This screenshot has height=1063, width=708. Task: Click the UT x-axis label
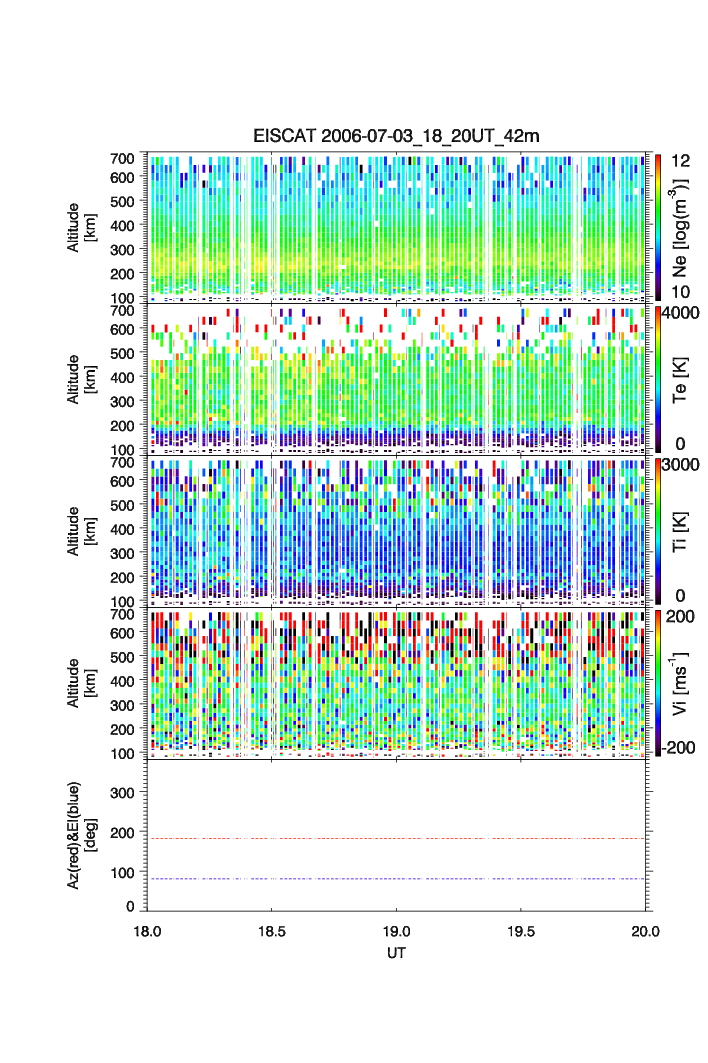coord(396,953)
